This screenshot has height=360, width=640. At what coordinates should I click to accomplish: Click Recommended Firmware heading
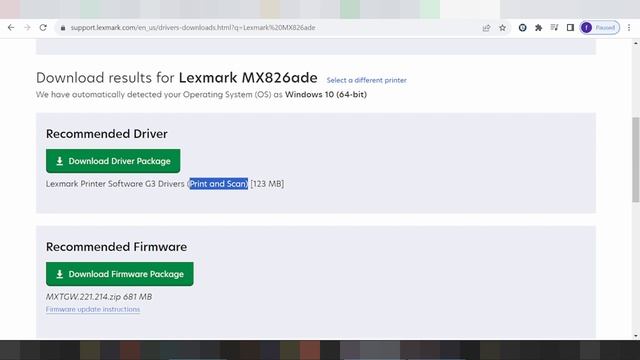pos(116,247)
